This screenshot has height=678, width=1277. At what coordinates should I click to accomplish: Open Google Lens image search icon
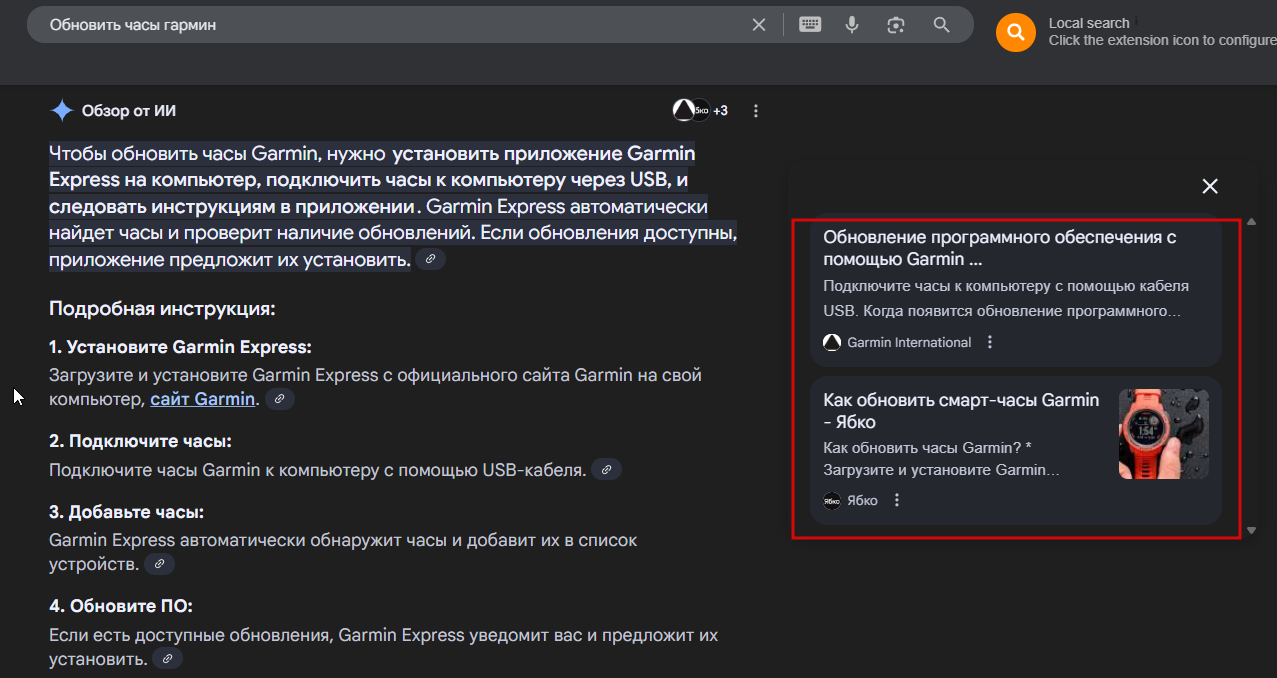tap(896, 25)
